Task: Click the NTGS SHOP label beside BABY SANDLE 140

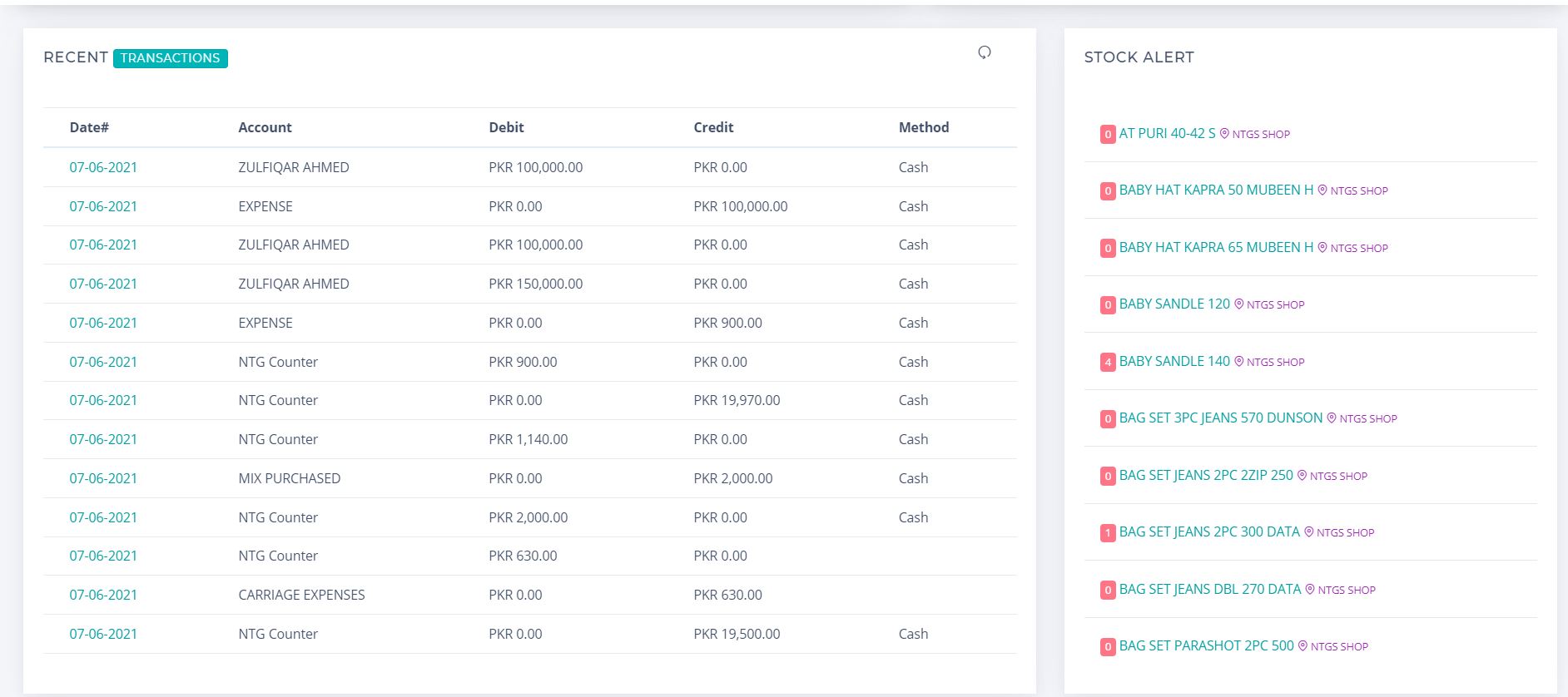Action: [x=1275, y=362]
